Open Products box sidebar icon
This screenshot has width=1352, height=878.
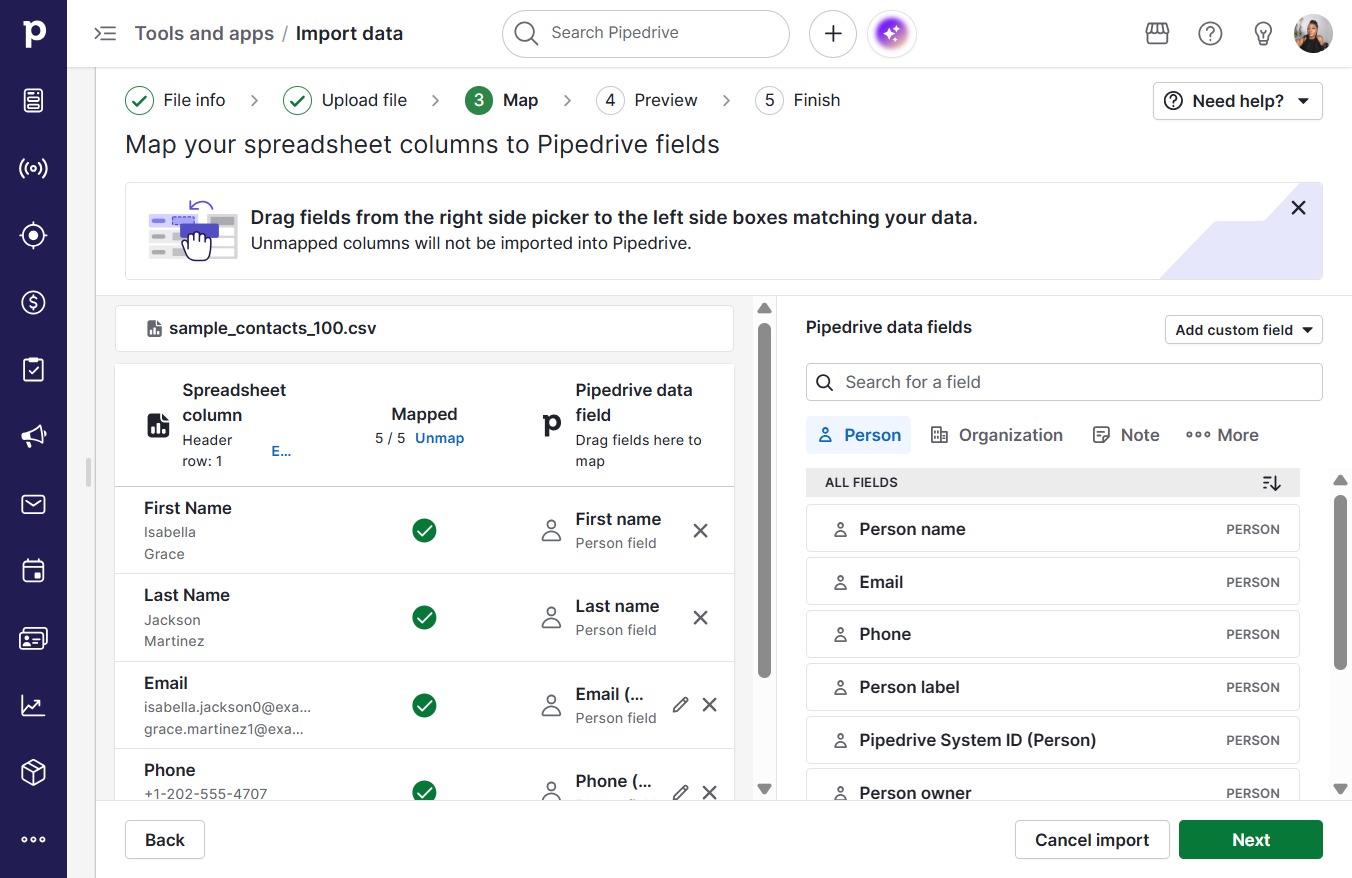click(33, 772)
